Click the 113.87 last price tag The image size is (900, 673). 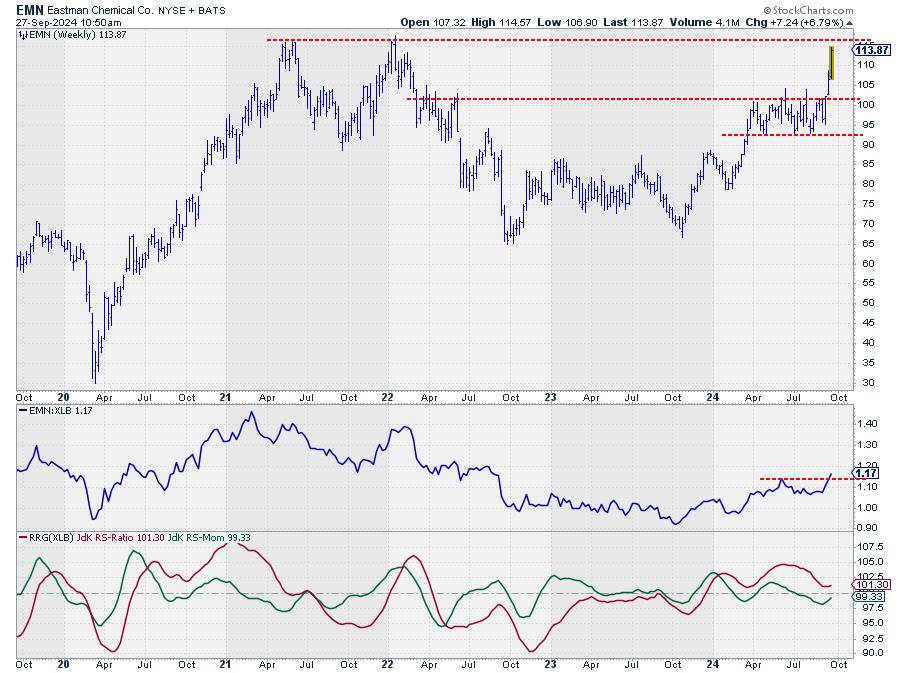click(872, 50)
